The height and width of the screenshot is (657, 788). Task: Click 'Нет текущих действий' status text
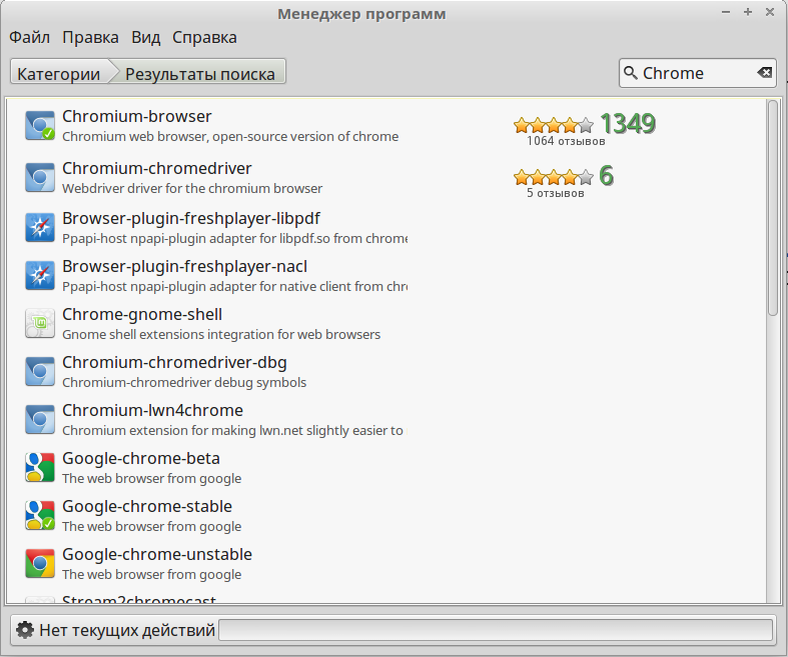[x=127, y=630]
